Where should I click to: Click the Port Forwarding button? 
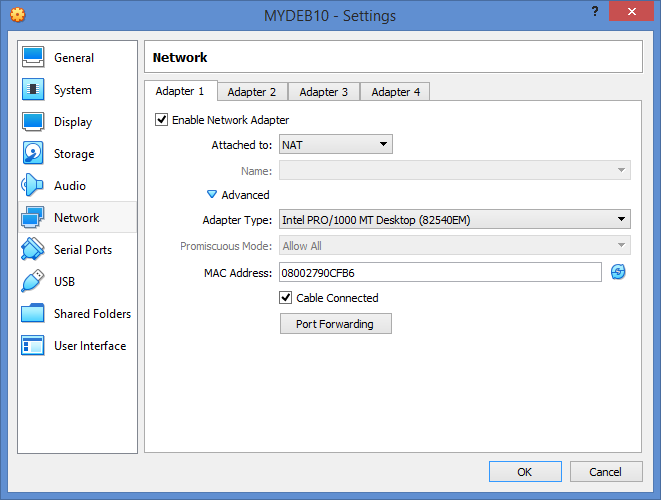[x=336, y=324]
